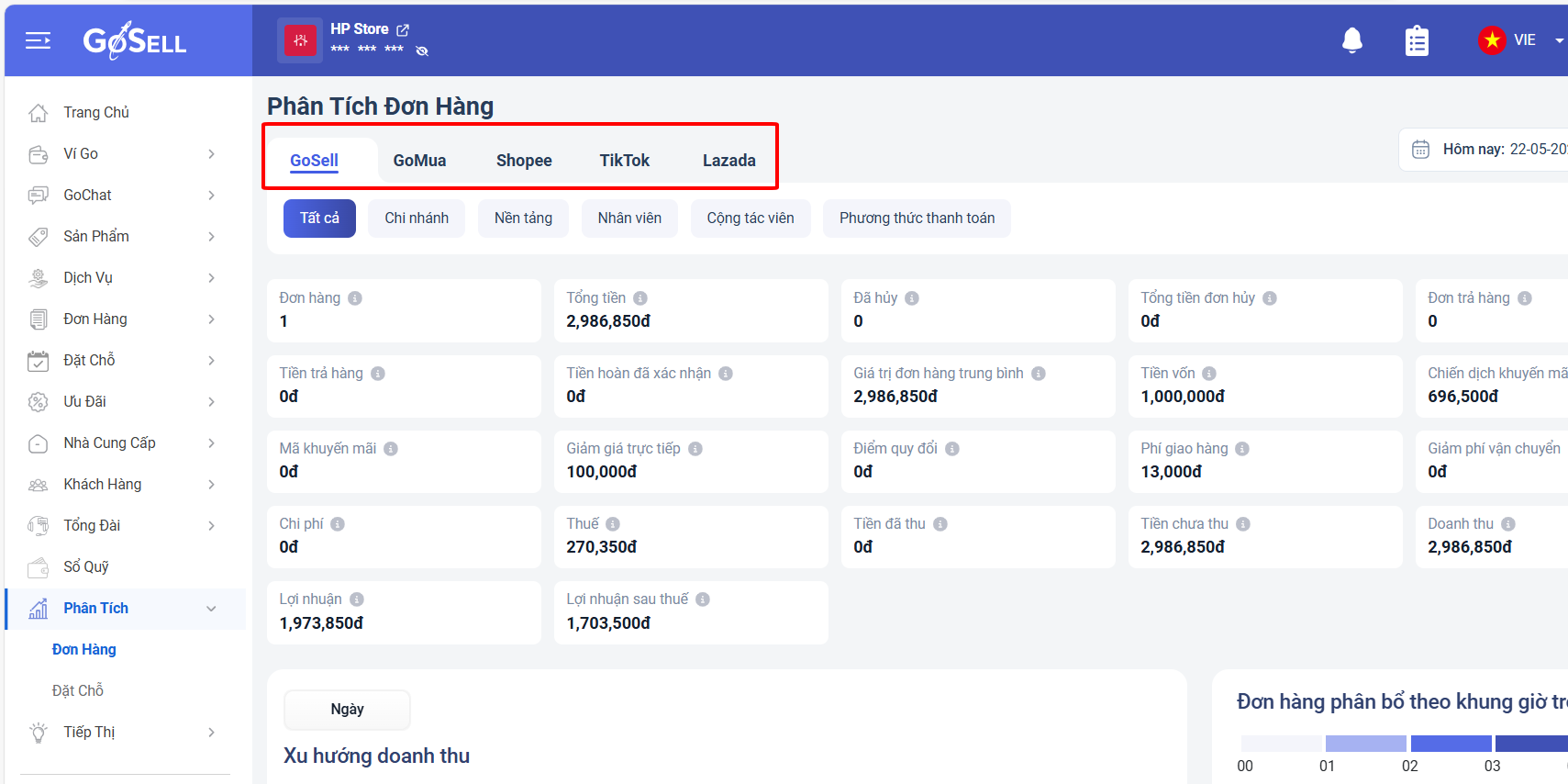Expand Ưu Đãi chevron
Screen dimensions: 1568x784
(211, 402)
